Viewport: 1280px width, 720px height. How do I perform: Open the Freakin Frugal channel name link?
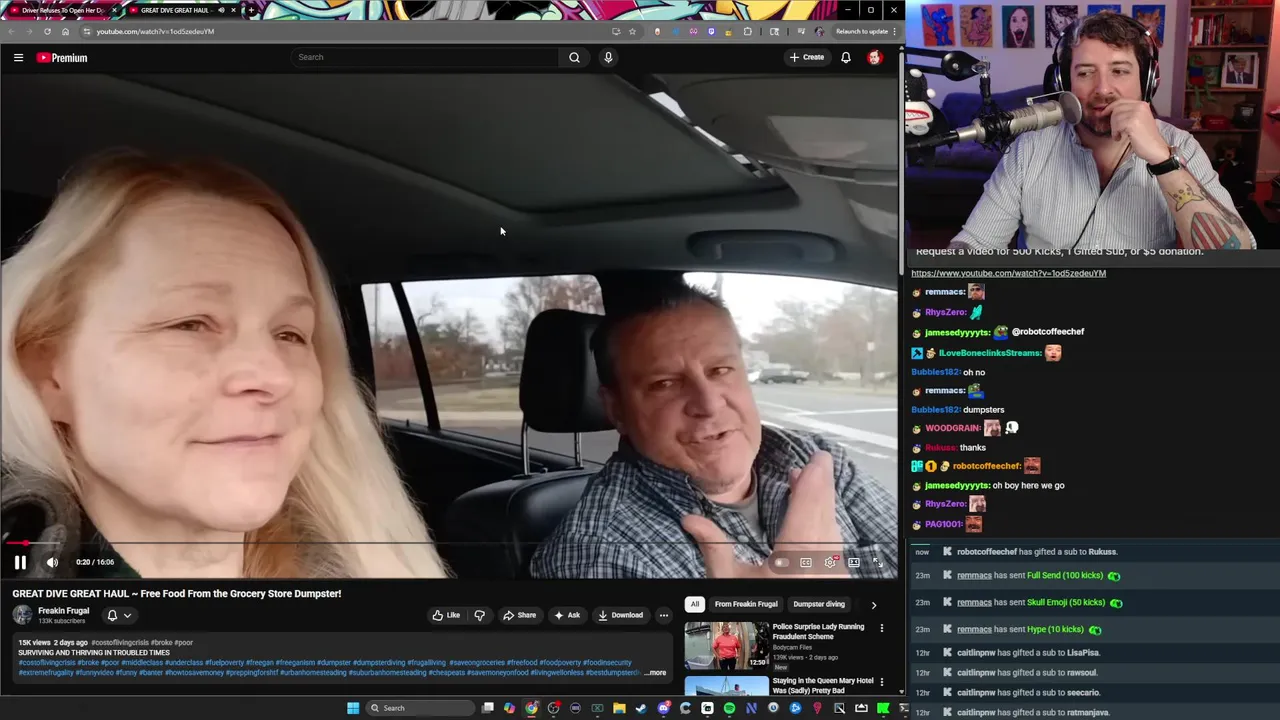pyautogui.click(x=64, y=611)
